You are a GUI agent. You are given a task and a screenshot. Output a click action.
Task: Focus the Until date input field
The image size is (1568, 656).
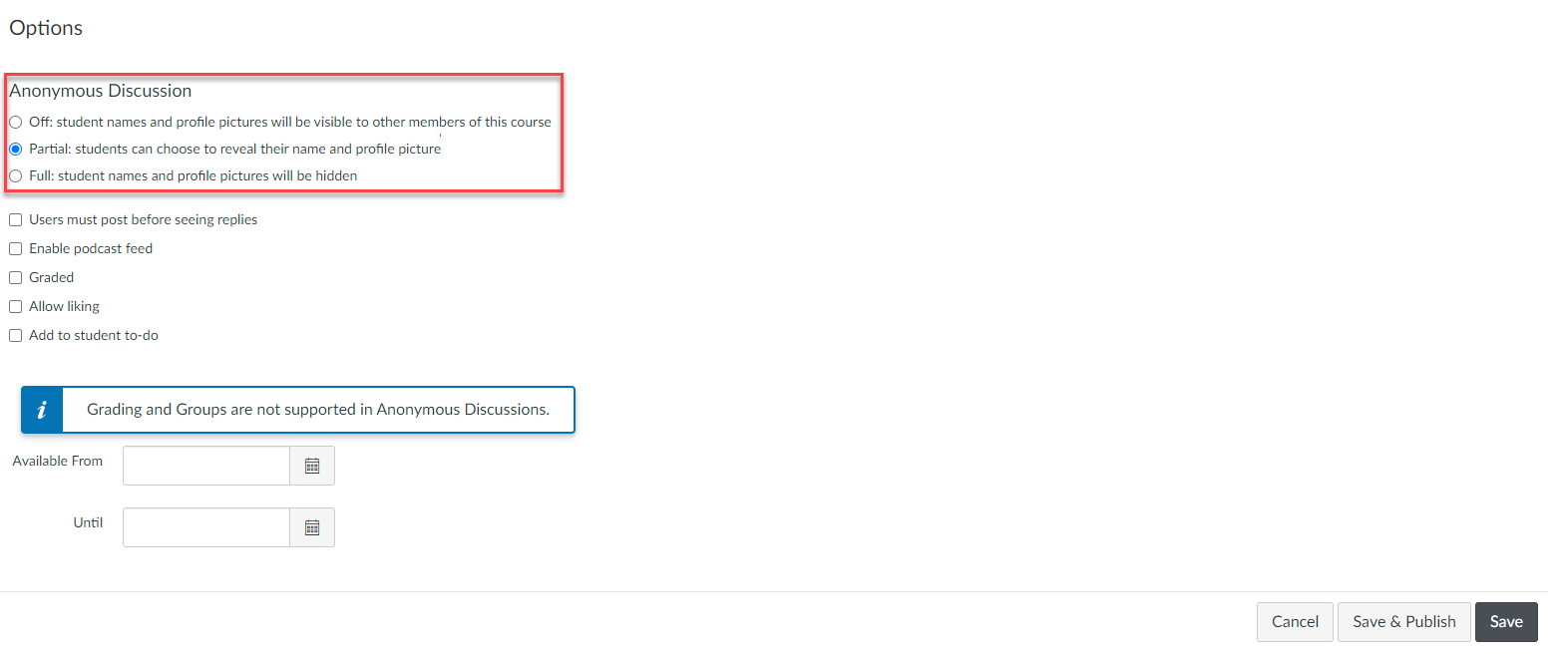tap(206, 527)
